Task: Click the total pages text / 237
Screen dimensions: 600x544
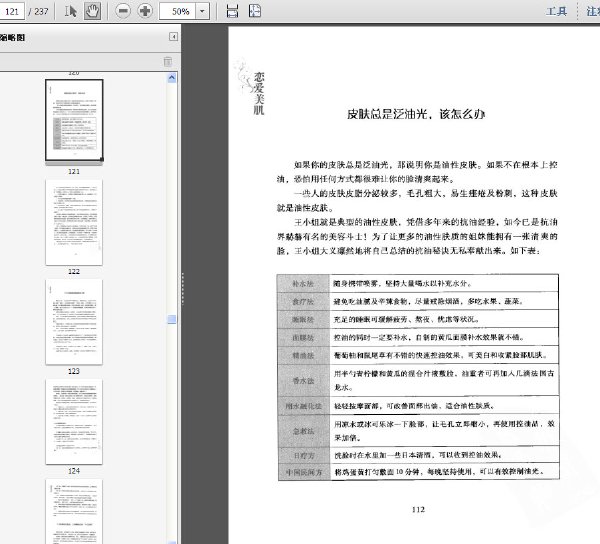Action: click(38, 11)
